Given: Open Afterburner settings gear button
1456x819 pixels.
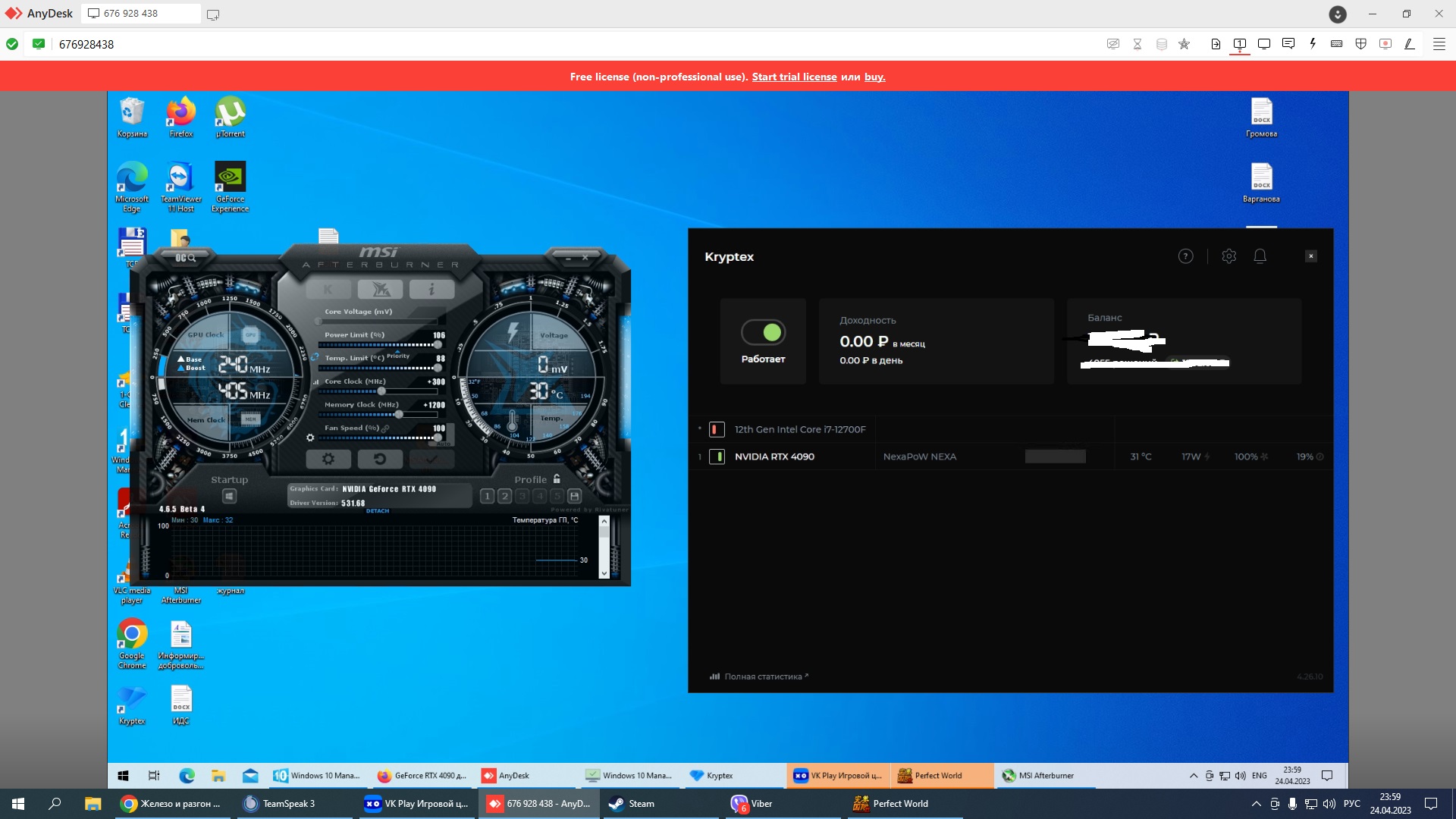Looking at the screenshot, I should 328,459.
